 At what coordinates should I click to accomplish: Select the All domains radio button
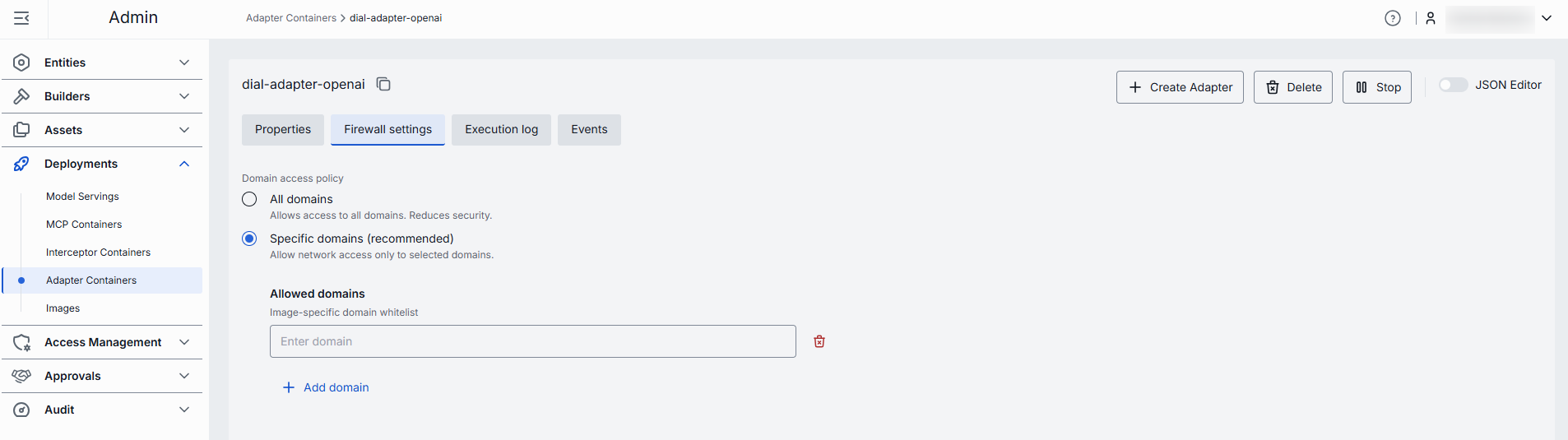[249, 199]
